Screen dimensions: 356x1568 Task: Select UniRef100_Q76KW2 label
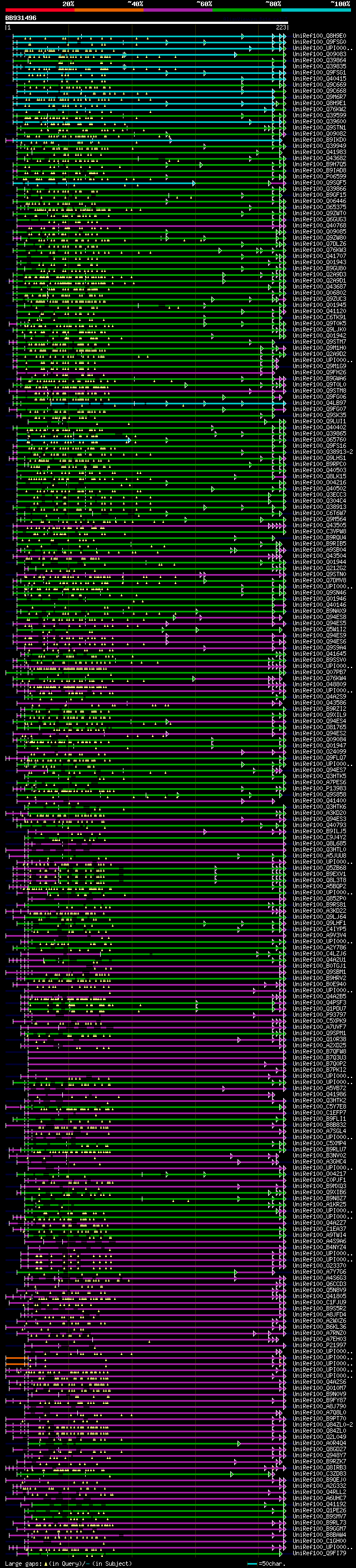point(319,110)
